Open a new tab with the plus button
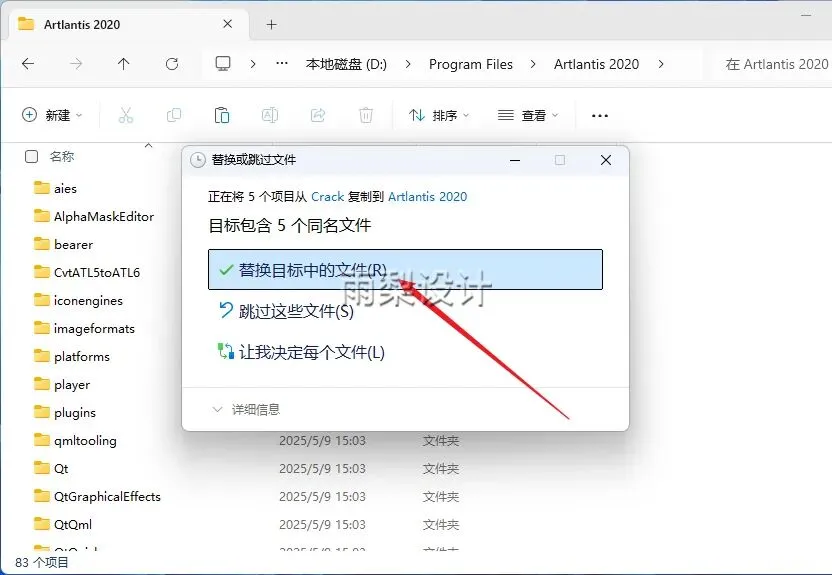Screen dimensions: 832x575 271,24
